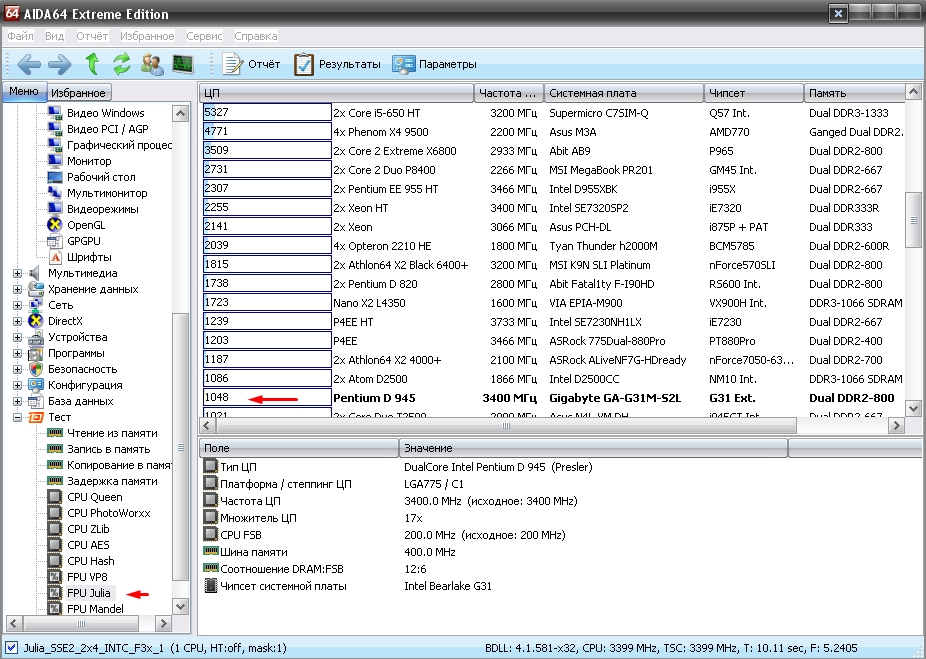
Task: Collapse the Тест tree node
Action: 17,417
